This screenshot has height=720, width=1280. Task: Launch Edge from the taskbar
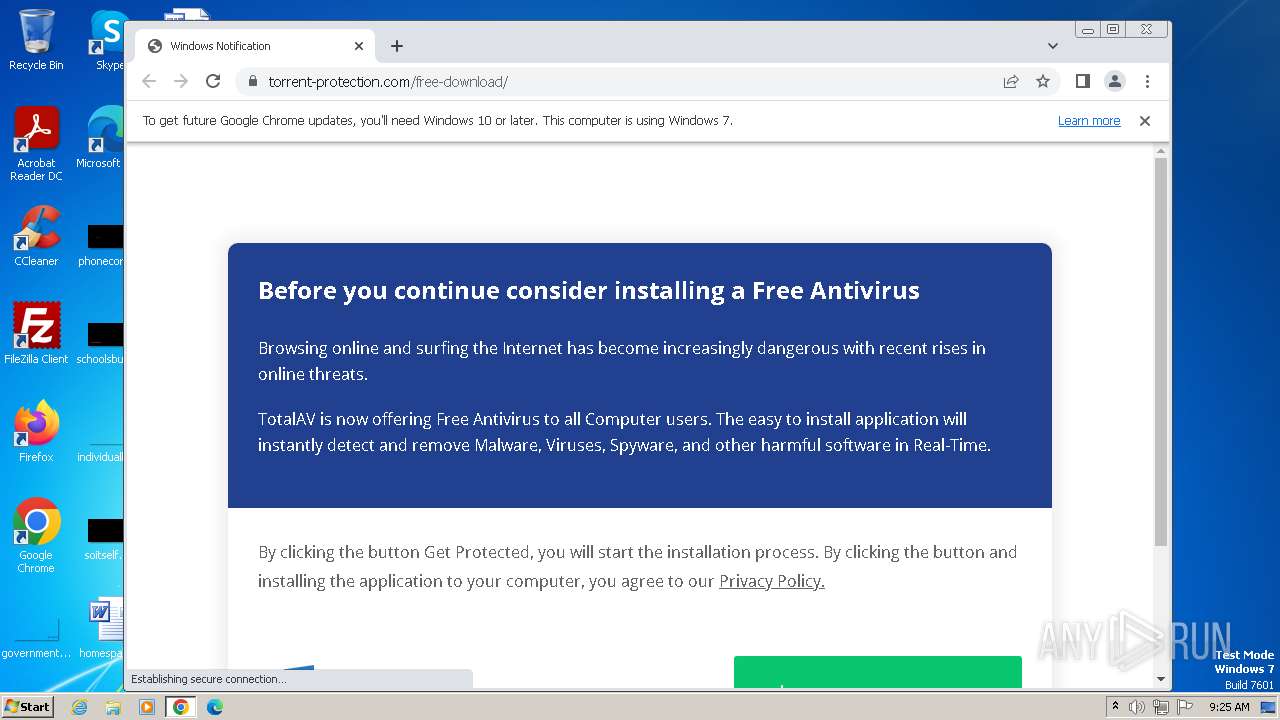pyautogui.click(x=214, y=707)
